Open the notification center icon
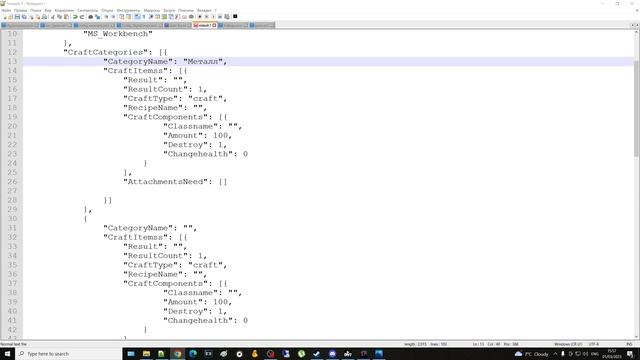The height and width of the screenshot is (360, 640). coord(631,354)
